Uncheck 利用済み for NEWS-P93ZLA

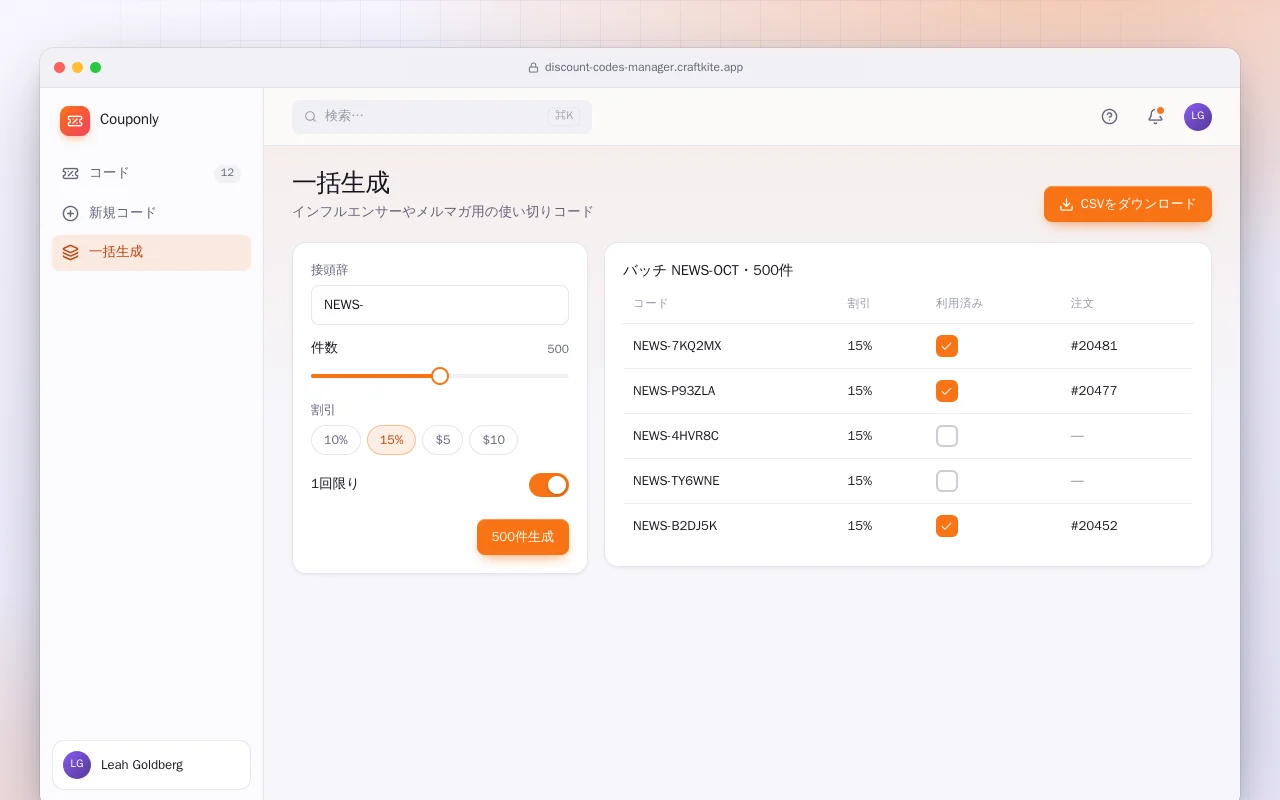(947, 391)
